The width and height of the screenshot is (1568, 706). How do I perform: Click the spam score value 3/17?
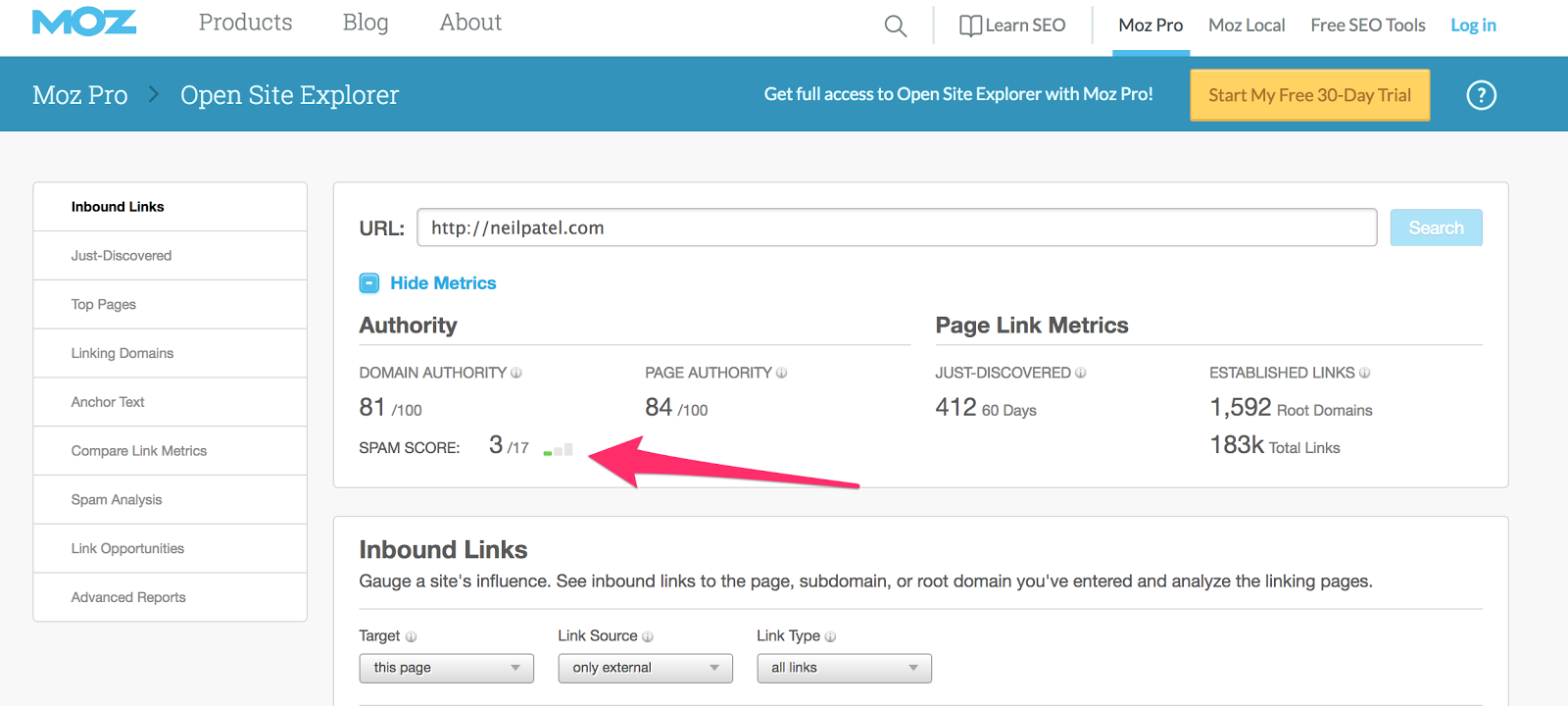[x=509, y=446]
